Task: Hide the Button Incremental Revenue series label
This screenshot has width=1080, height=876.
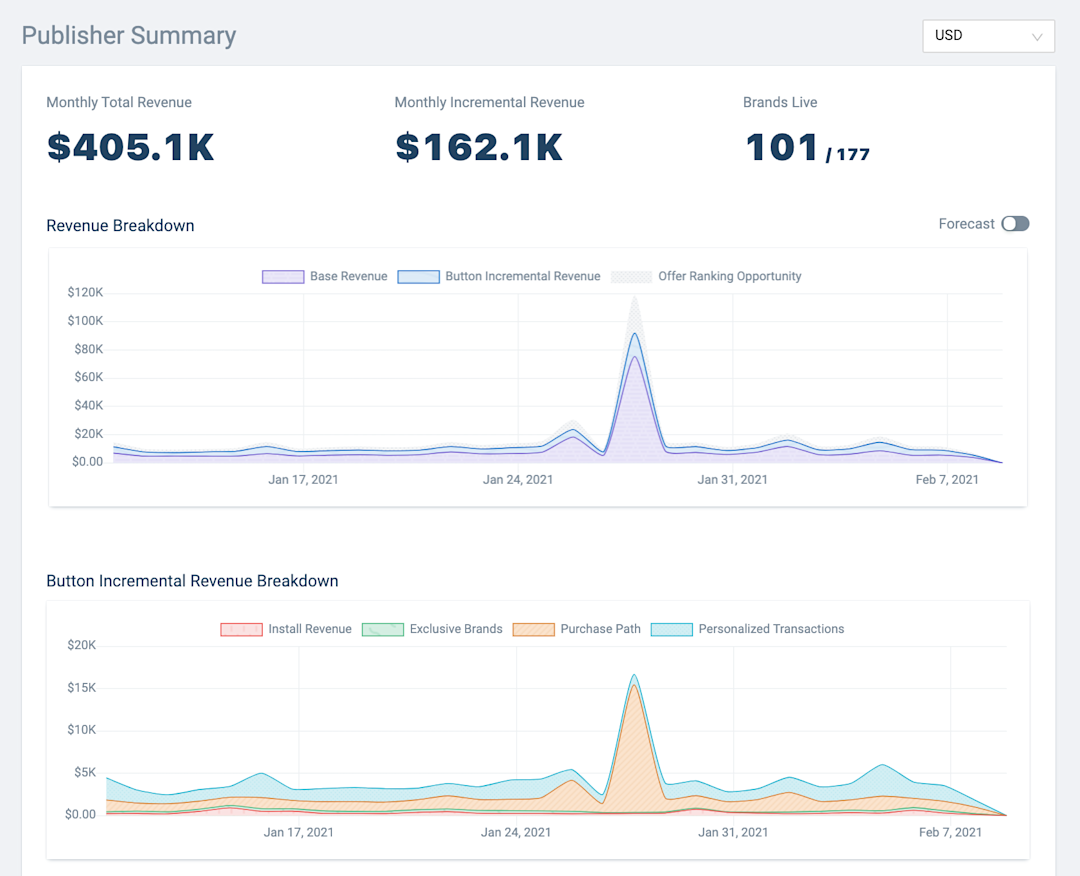Action: [523, 276]
